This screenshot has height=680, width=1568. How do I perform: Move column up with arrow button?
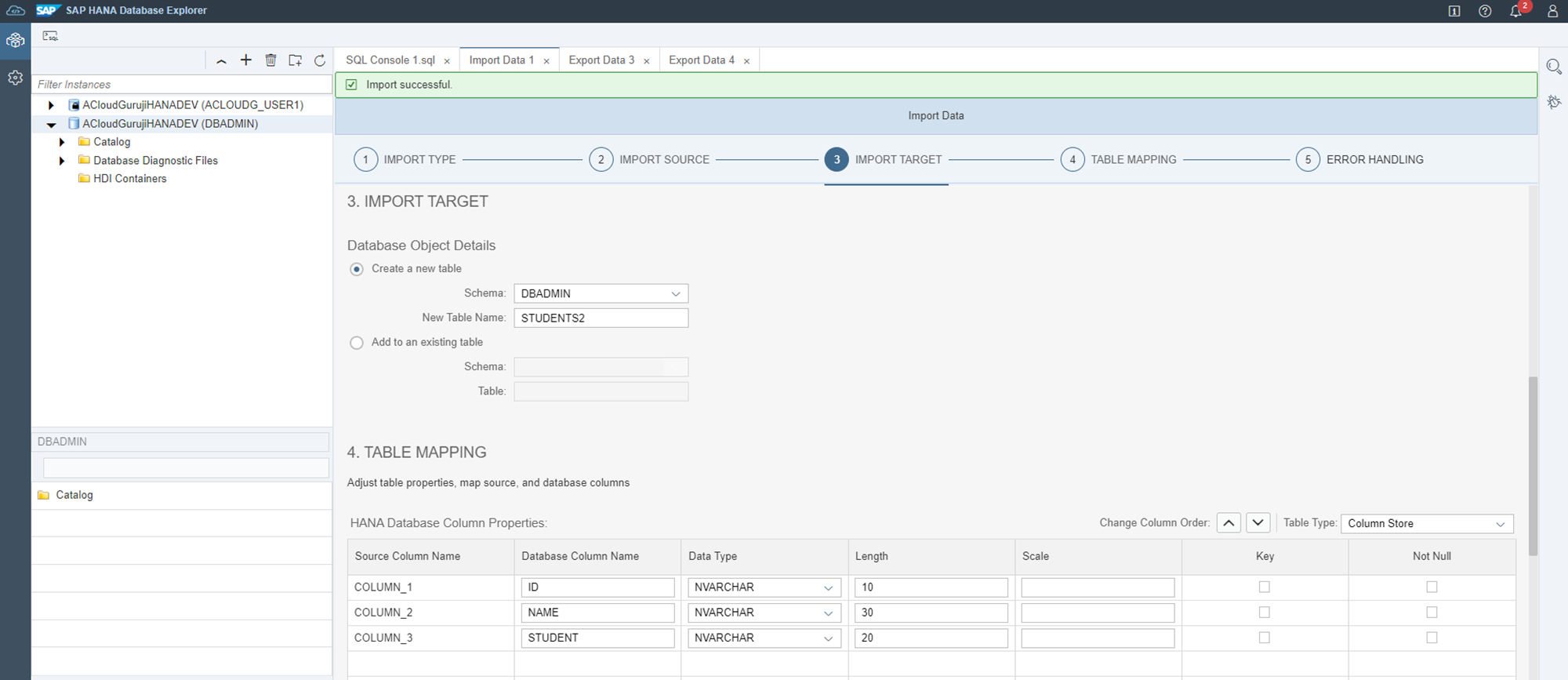[1229, 523]
